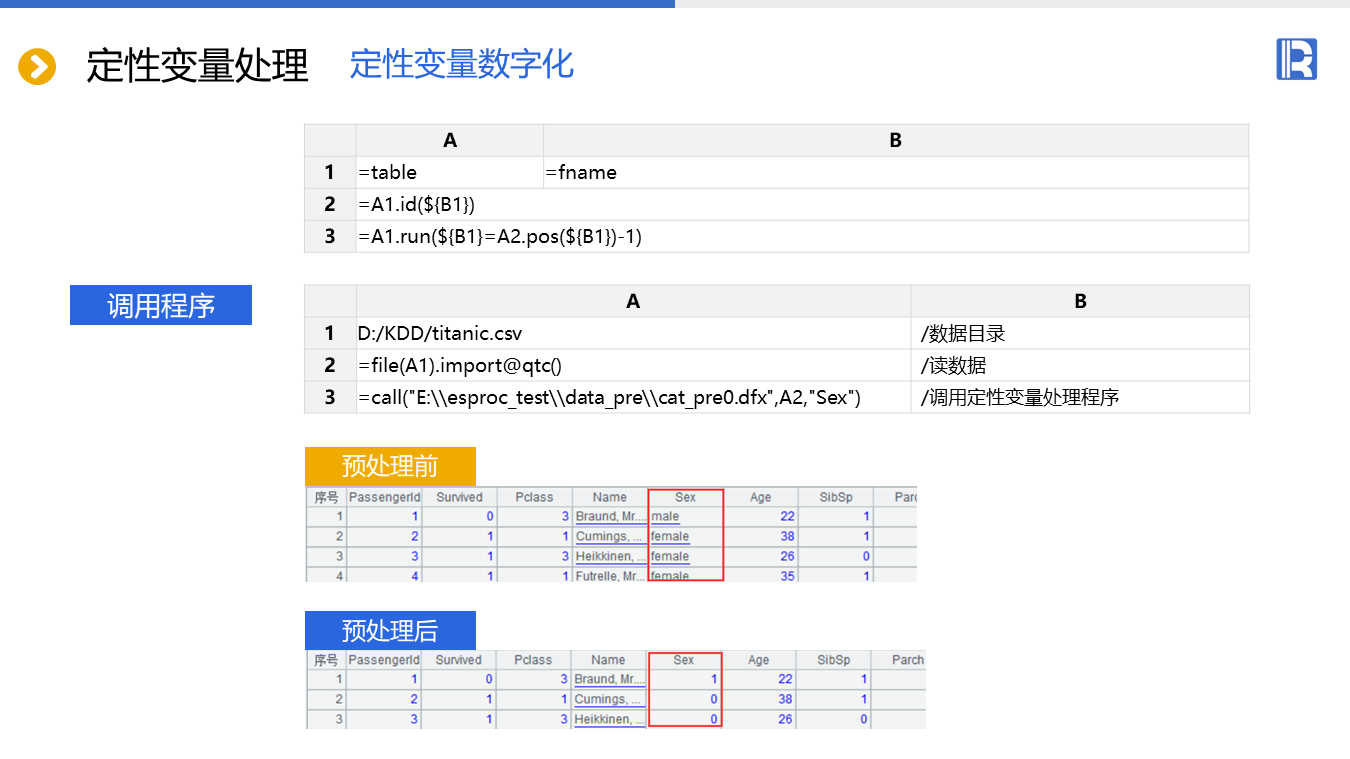Click row number 2 beside =A1.id(${B1})

[x=330, y=204]
